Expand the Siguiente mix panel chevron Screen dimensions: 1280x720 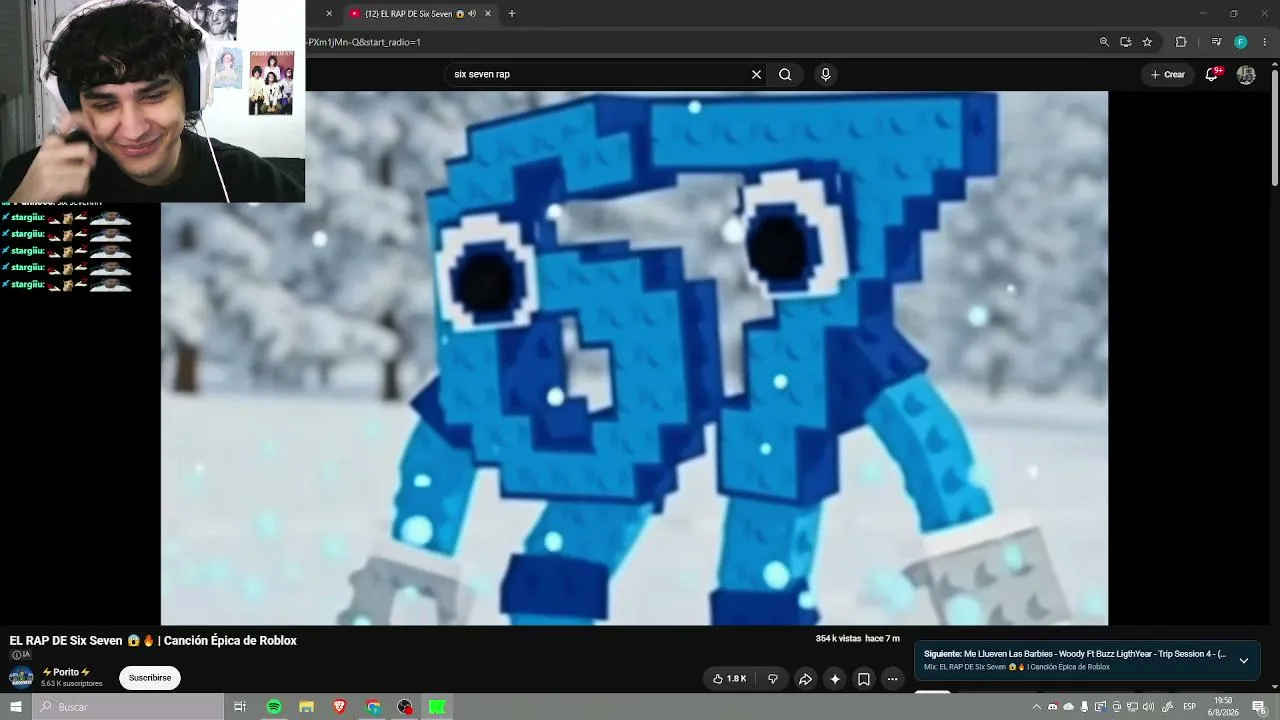tap(1243, 660)
